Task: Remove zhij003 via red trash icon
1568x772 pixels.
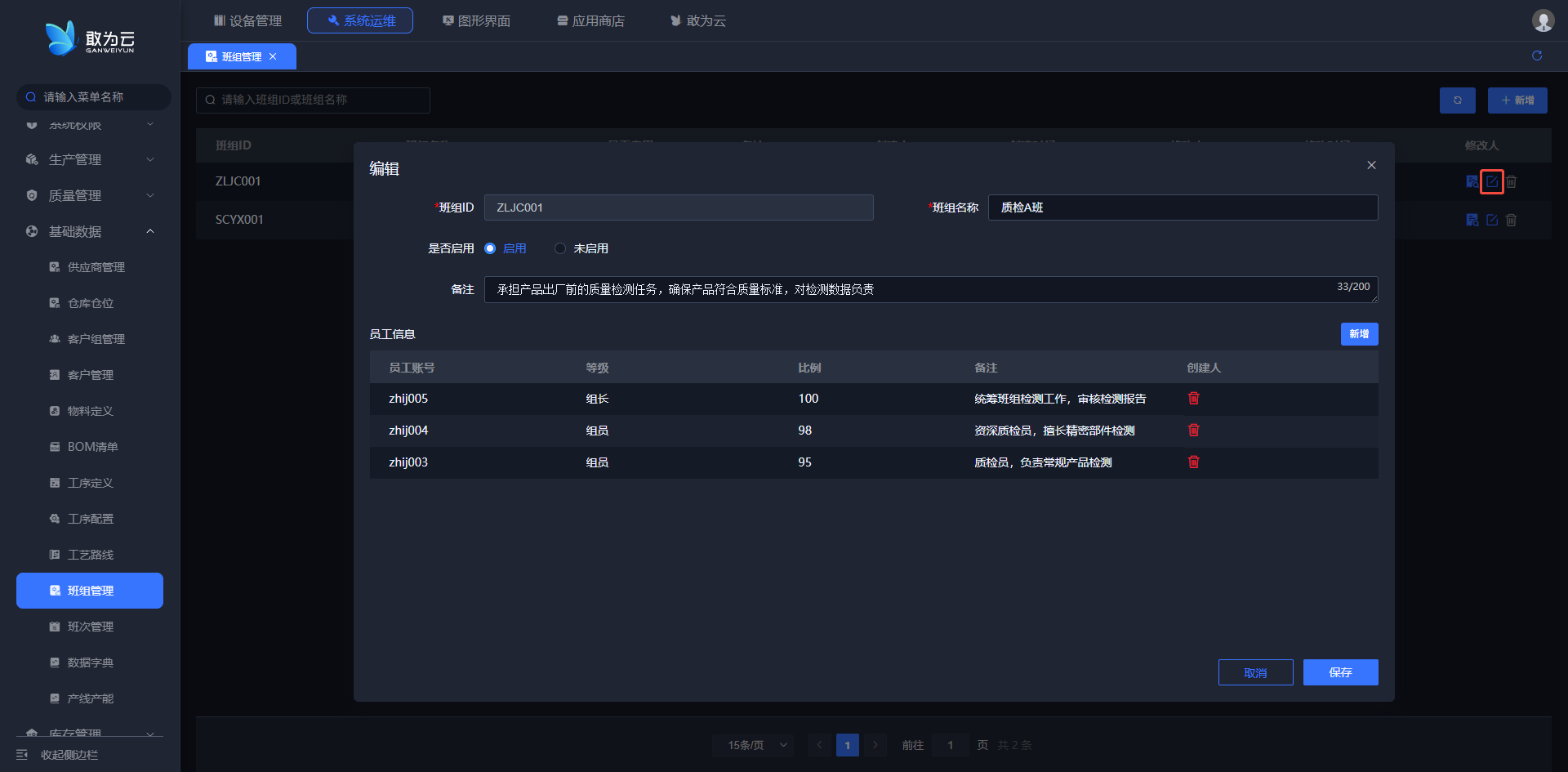Action: (1193, 462)
